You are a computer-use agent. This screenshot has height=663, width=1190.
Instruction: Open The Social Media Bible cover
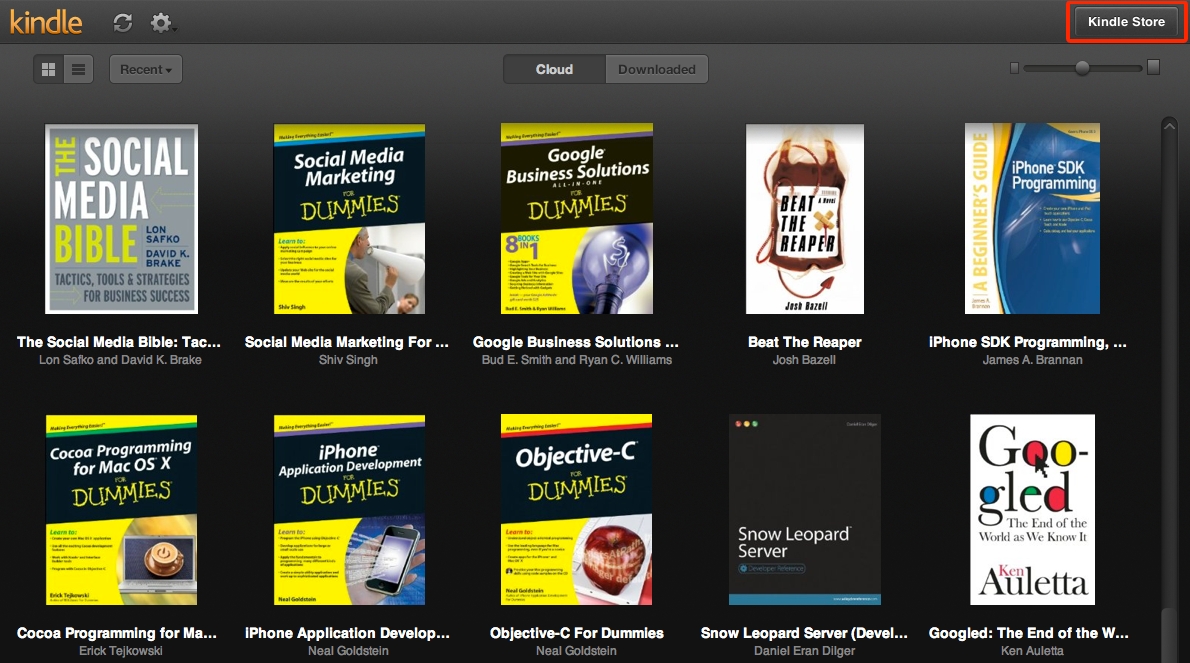pyautogui.click(x=121, y=219)
